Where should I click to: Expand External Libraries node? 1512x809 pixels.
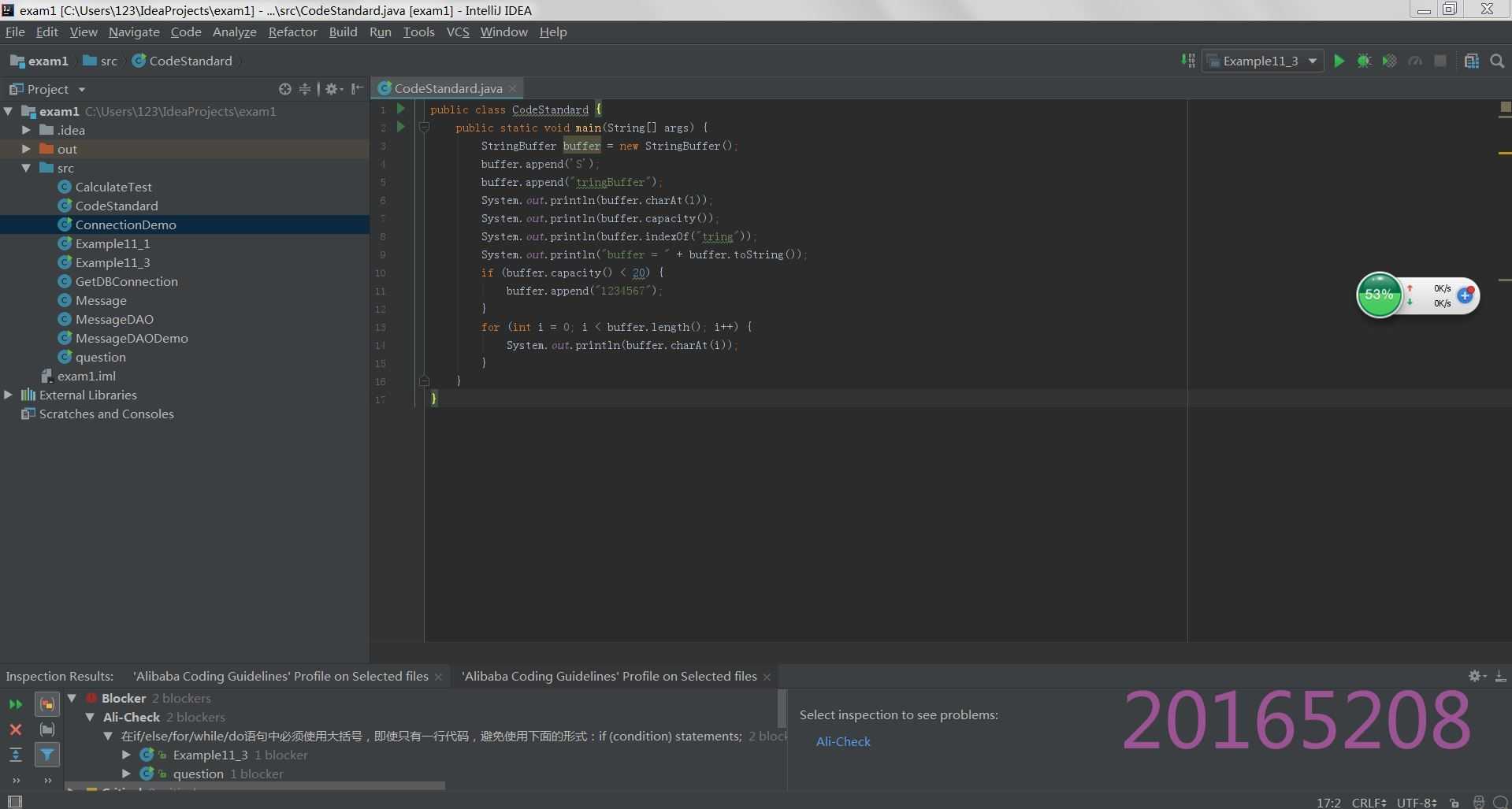pos(8,395)
